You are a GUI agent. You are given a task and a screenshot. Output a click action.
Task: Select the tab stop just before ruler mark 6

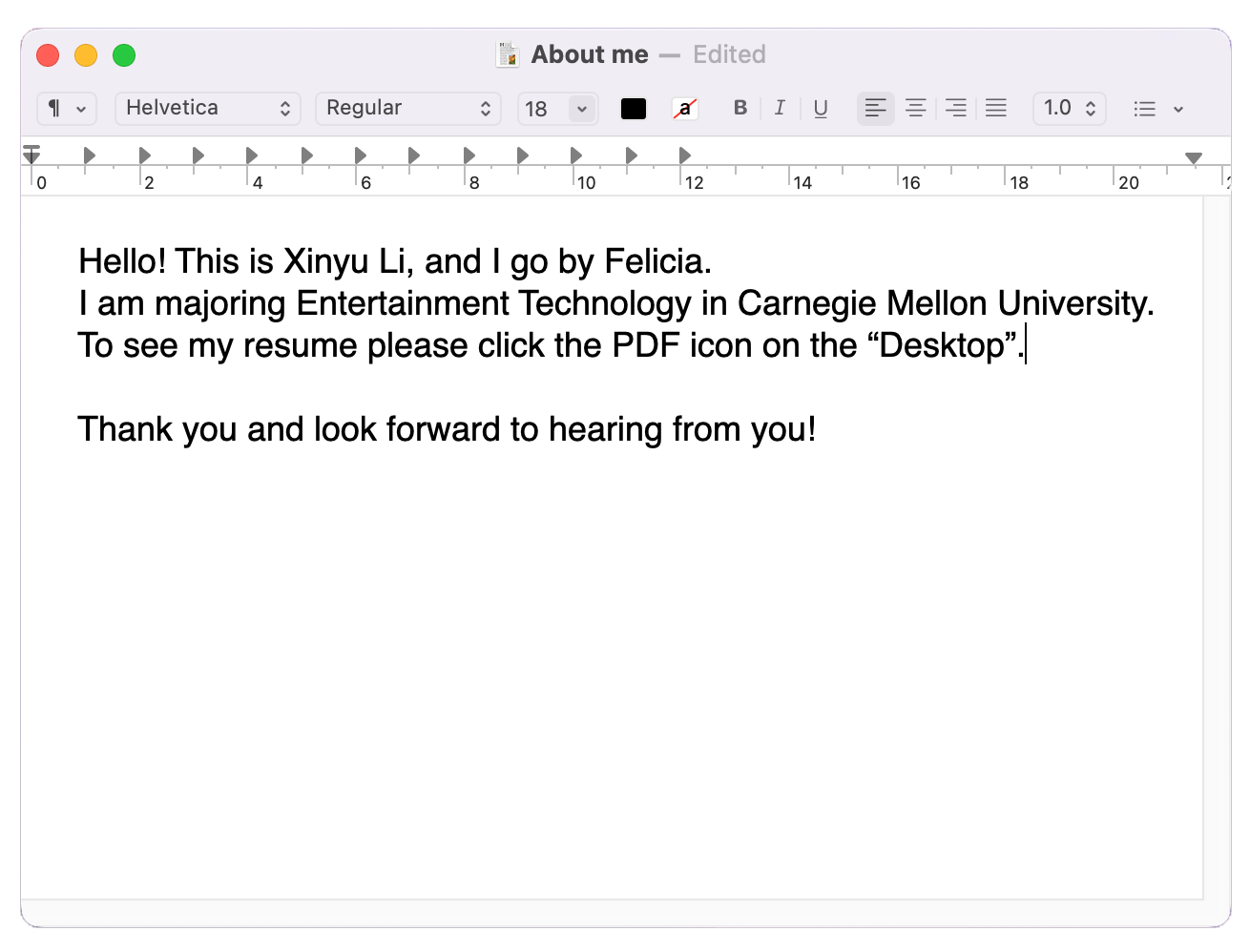(x=360, y=155)
